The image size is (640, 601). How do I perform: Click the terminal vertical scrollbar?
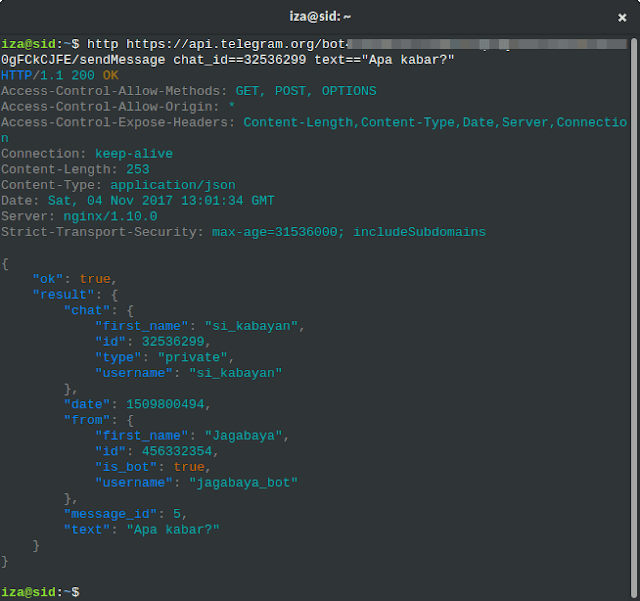coord(633,318)
